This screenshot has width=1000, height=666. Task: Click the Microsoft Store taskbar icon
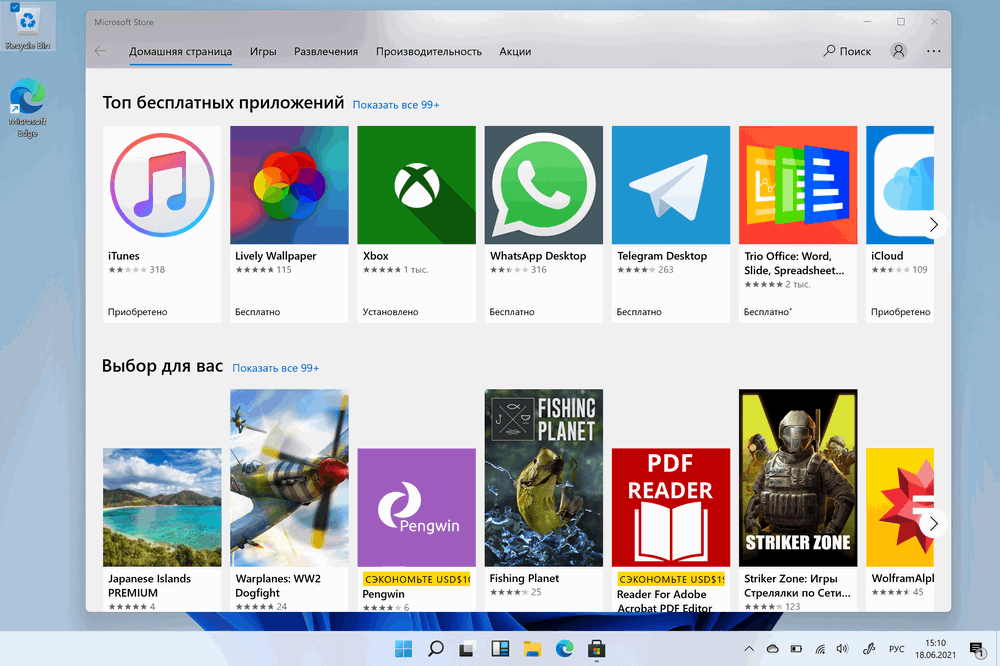point(596,649)
